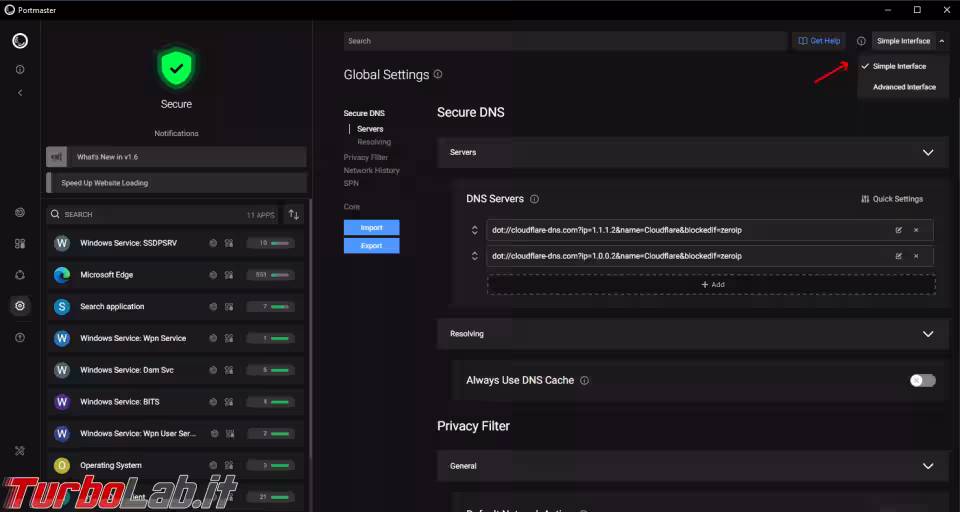This screenshot has height=512, width=960.
Task: Jump to Network History in settings navigation
Action: click(372, 170)
